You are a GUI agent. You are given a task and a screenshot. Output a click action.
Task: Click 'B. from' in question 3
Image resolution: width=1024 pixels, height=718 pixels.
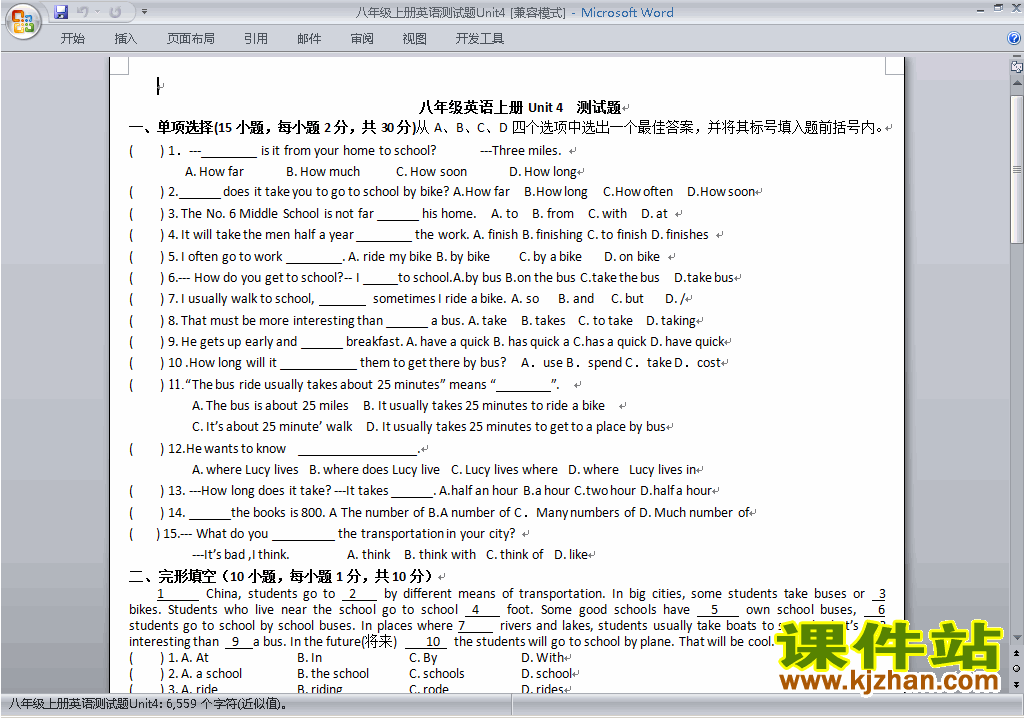(x=553, y=213)
